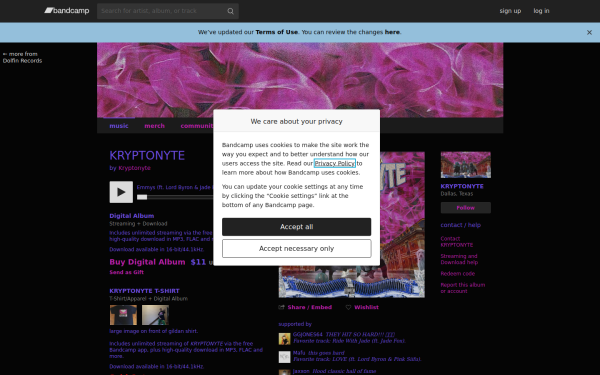Open Streaming and Download help
Viewport: 600px width, 375px height.
click(x=459, y=259)
